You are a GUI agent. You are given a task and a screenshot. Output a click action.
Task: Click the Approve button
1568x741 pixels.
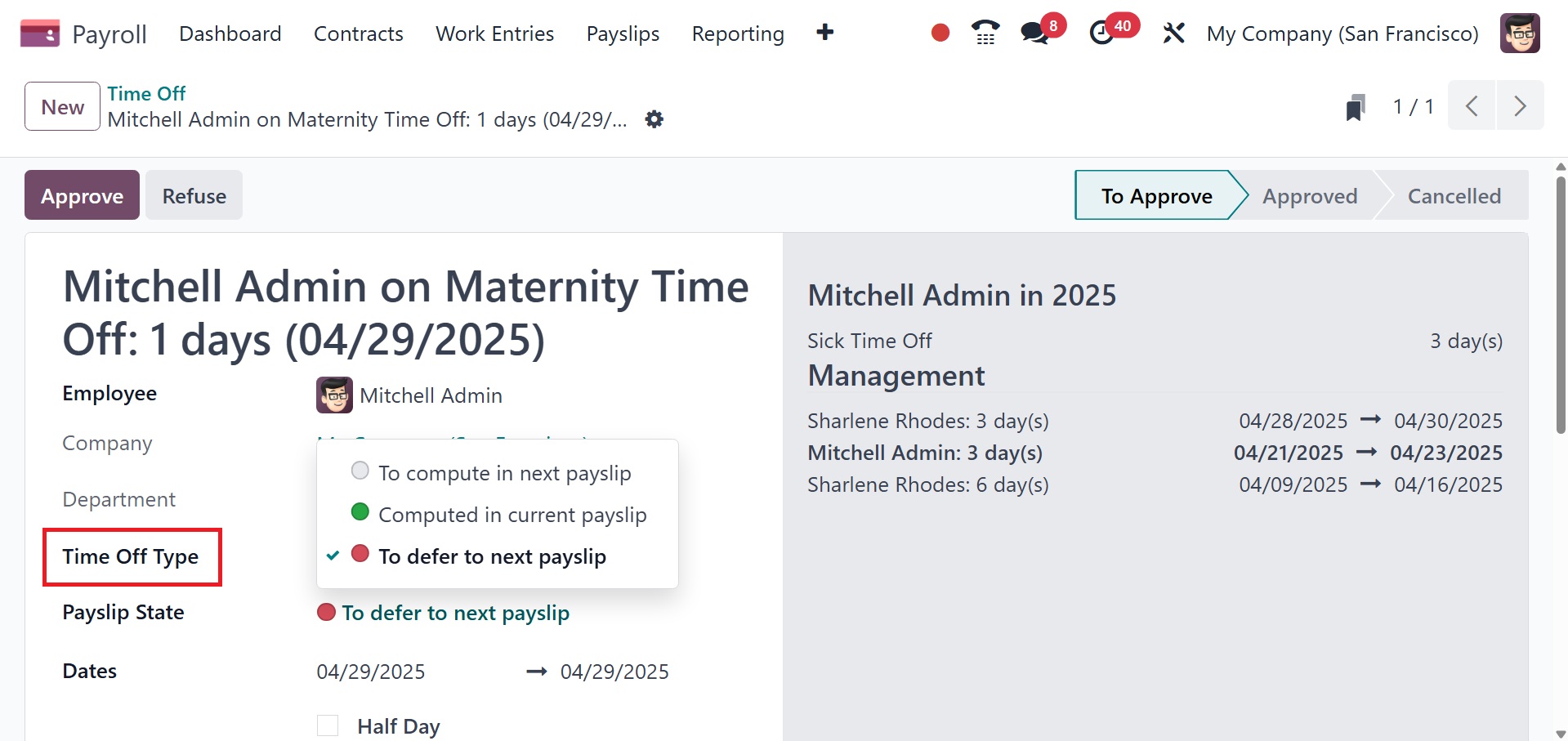click(82, 195)
